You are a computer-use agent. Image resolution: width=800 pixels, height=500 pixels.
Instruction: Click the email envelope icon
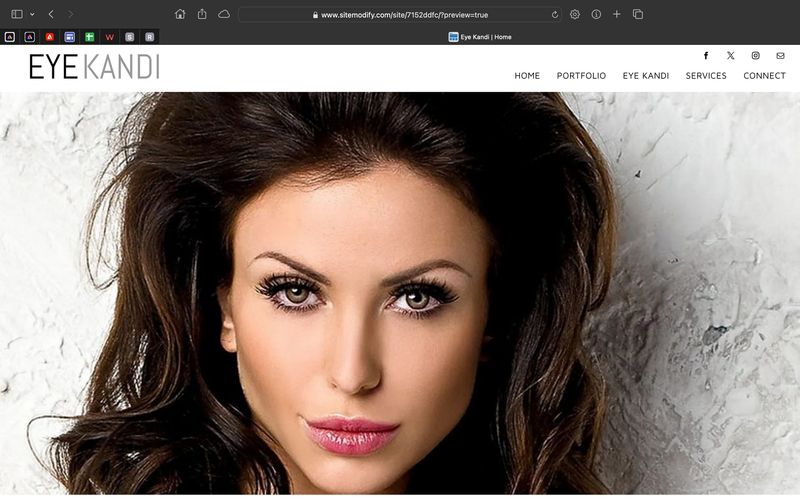pyautogui.click(x=780, y=56)
